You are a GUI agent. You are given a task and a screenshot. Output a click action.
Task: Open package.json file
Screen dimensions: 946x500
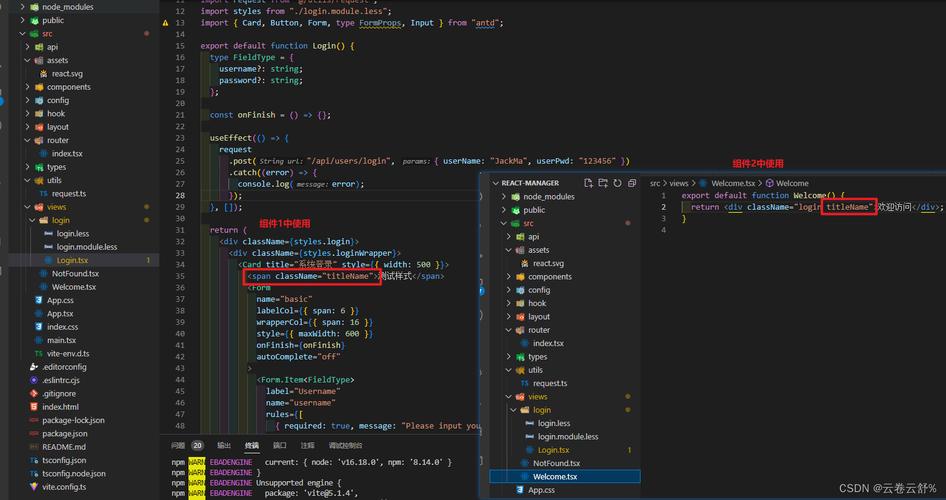tap(65, 433)
